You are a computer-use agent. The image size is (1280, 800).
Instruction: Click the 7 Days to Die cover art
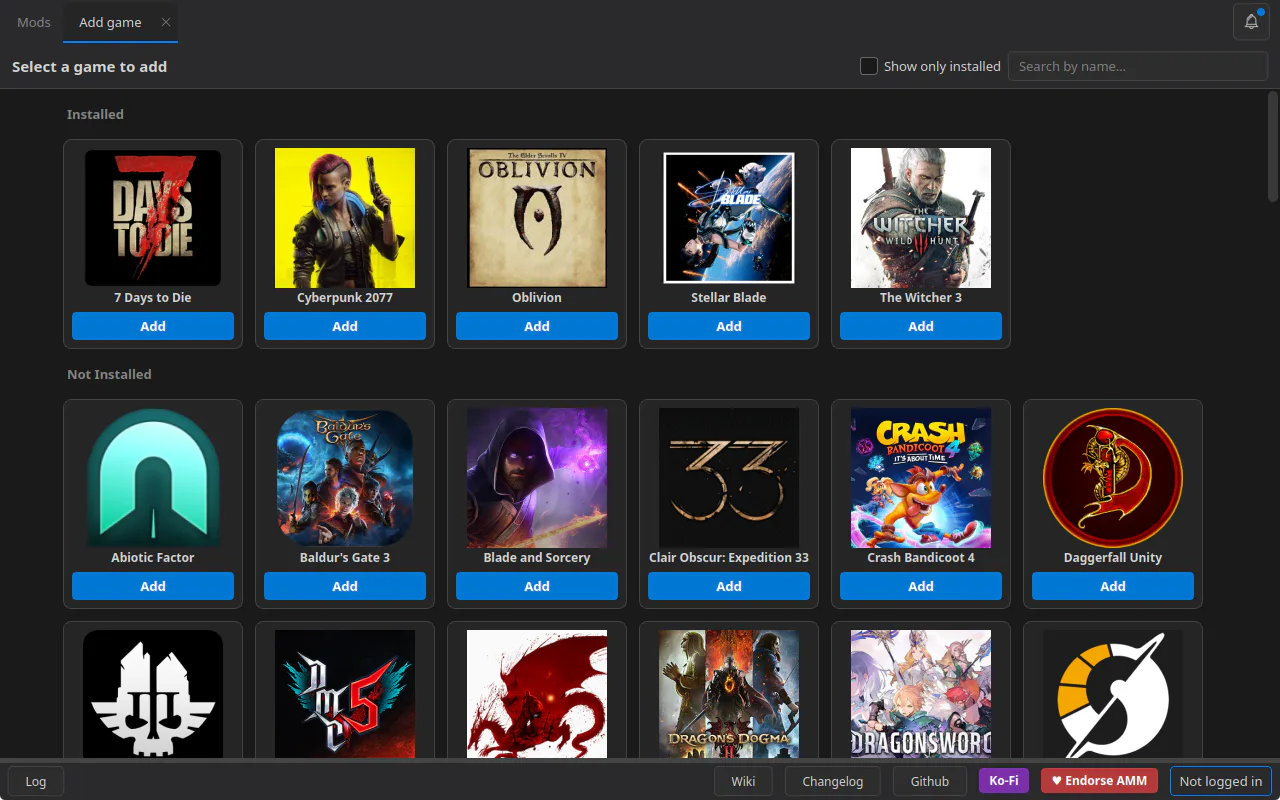pyautogui.click(x=153, y=218)
